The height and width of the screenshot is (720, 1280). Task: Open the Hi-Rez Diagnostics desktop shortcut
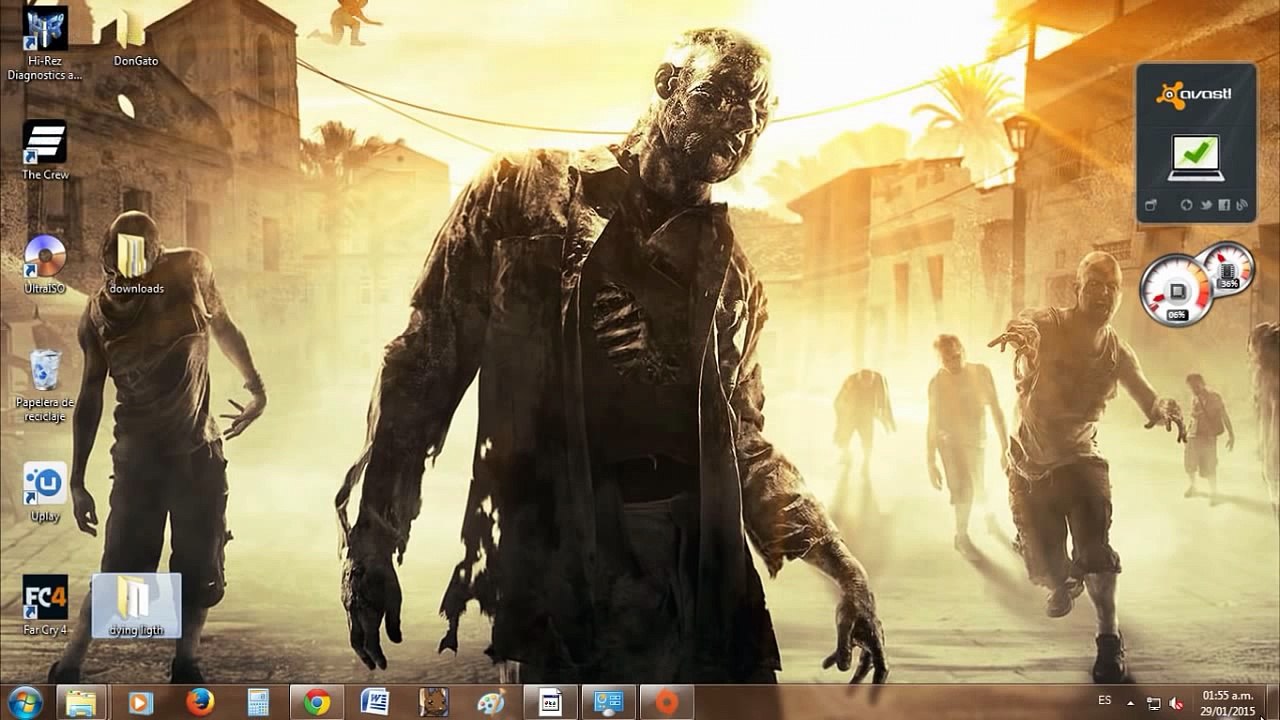point(45,42)
